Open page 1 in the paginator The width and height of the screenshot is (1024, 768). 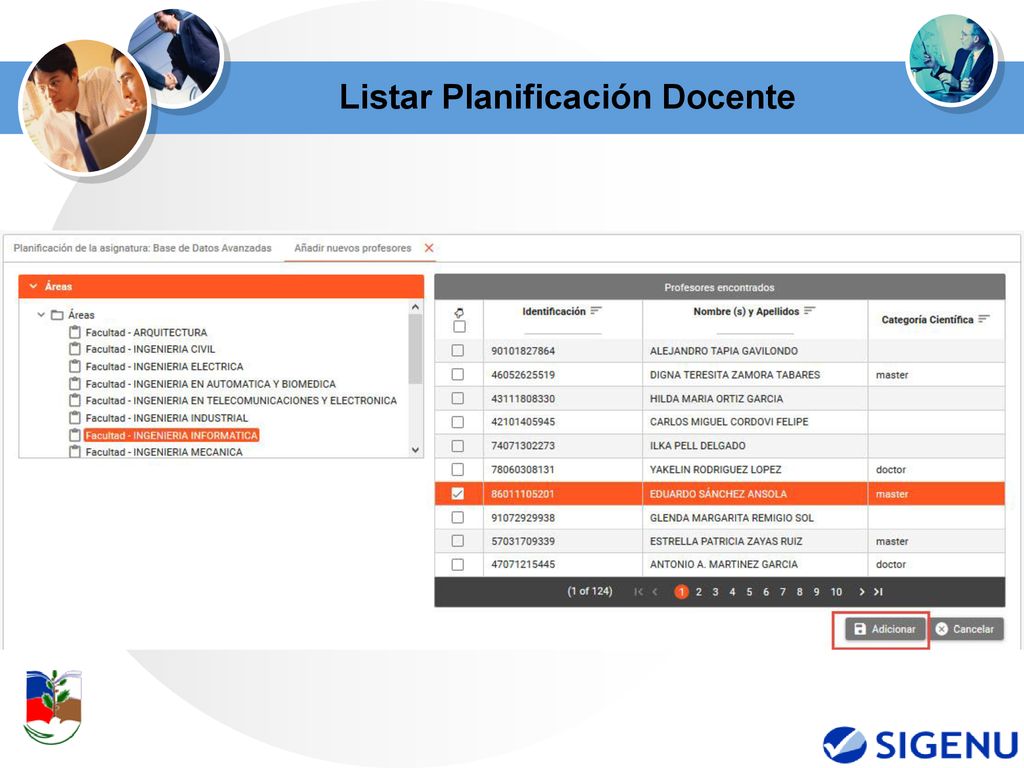(681, 592)
